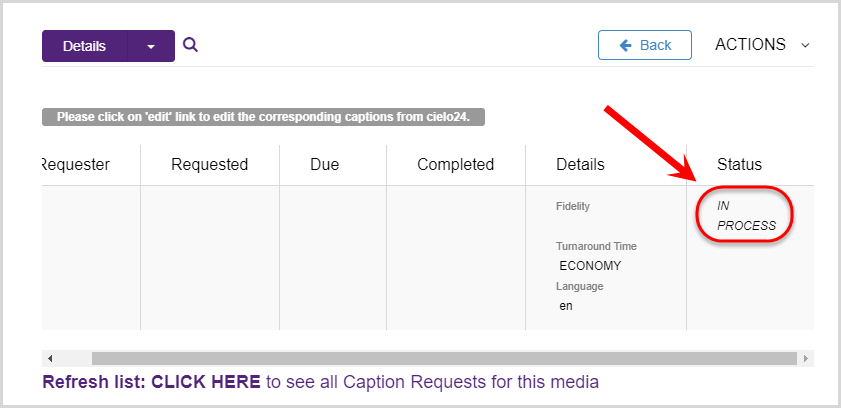The image size is (841, 408).
Task: Select the Status column header
Action: coord(739,165)
